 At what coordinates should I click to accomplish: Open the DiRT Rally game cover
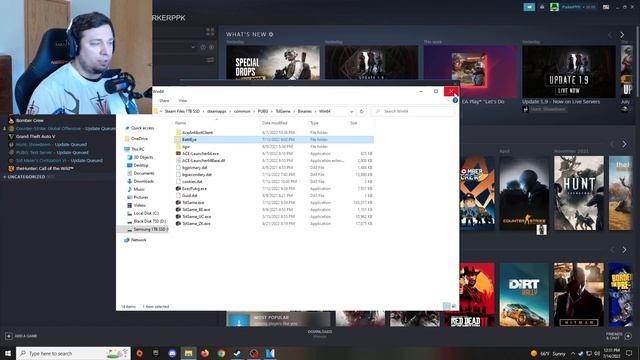click(x=524, y=294)
